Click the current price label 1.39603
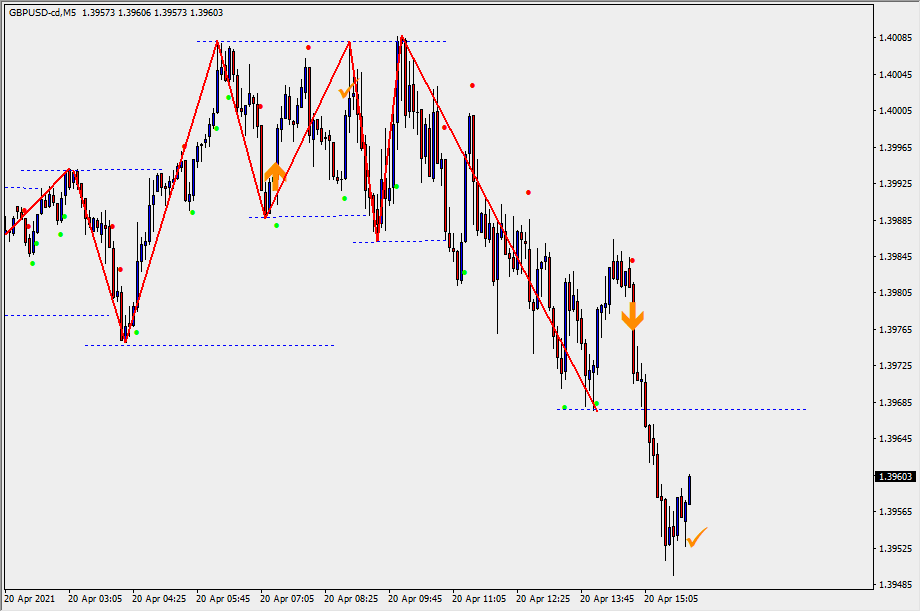The image size is (921, 612). (x=895, y=477)
